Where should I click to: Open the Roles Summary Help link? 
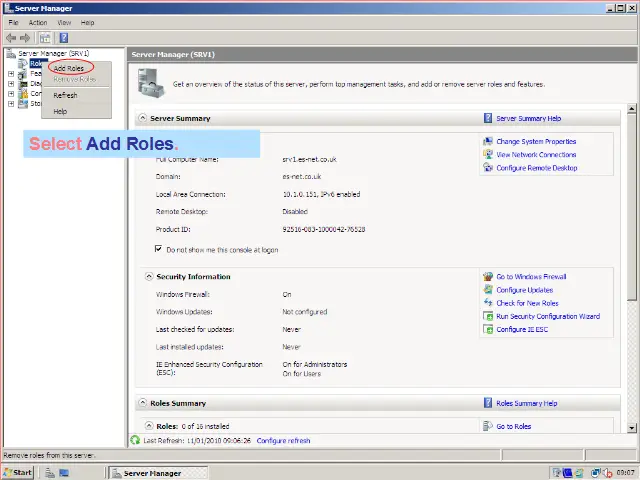pyautogui.click(x=527, y=403)
